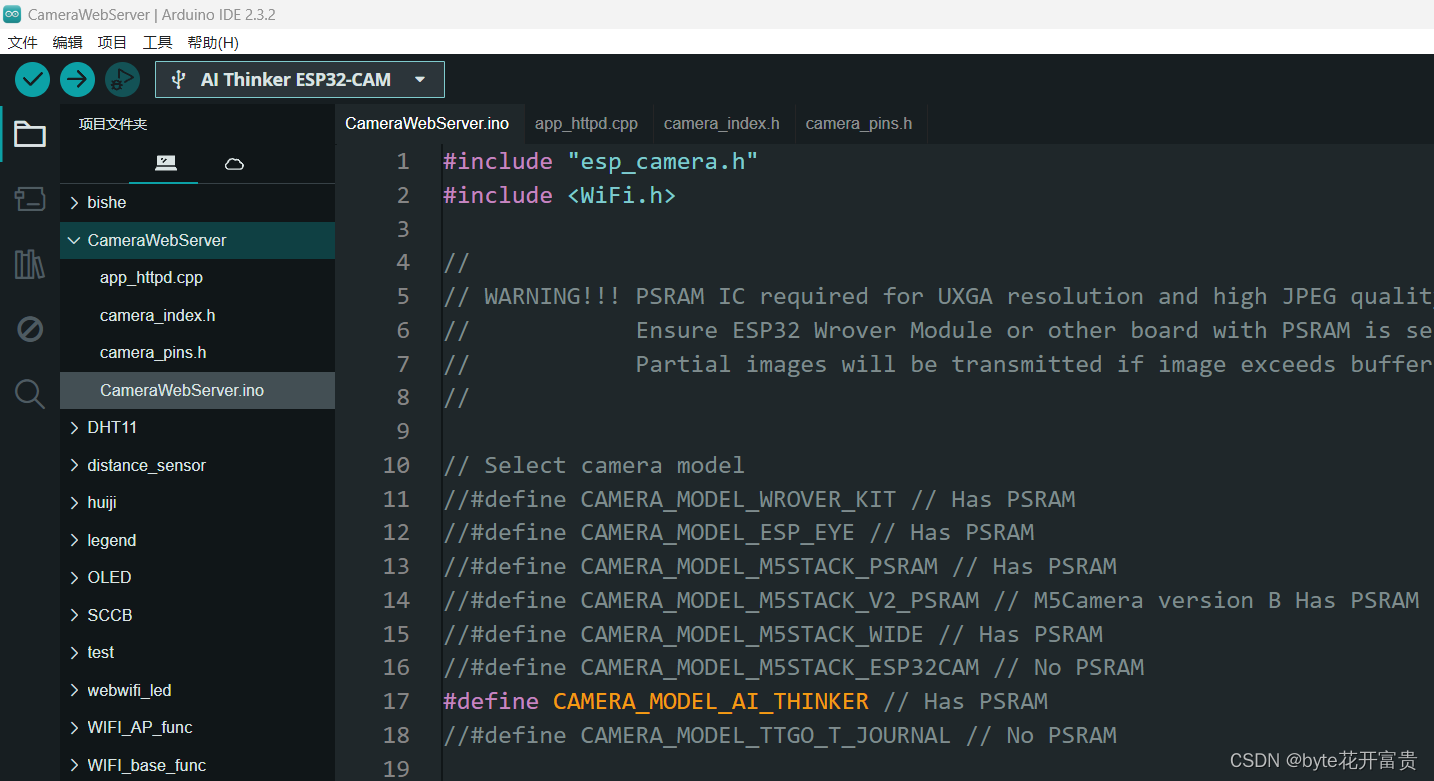Open app_httpd.cpp in the file tree

click(x=198, y=277)
